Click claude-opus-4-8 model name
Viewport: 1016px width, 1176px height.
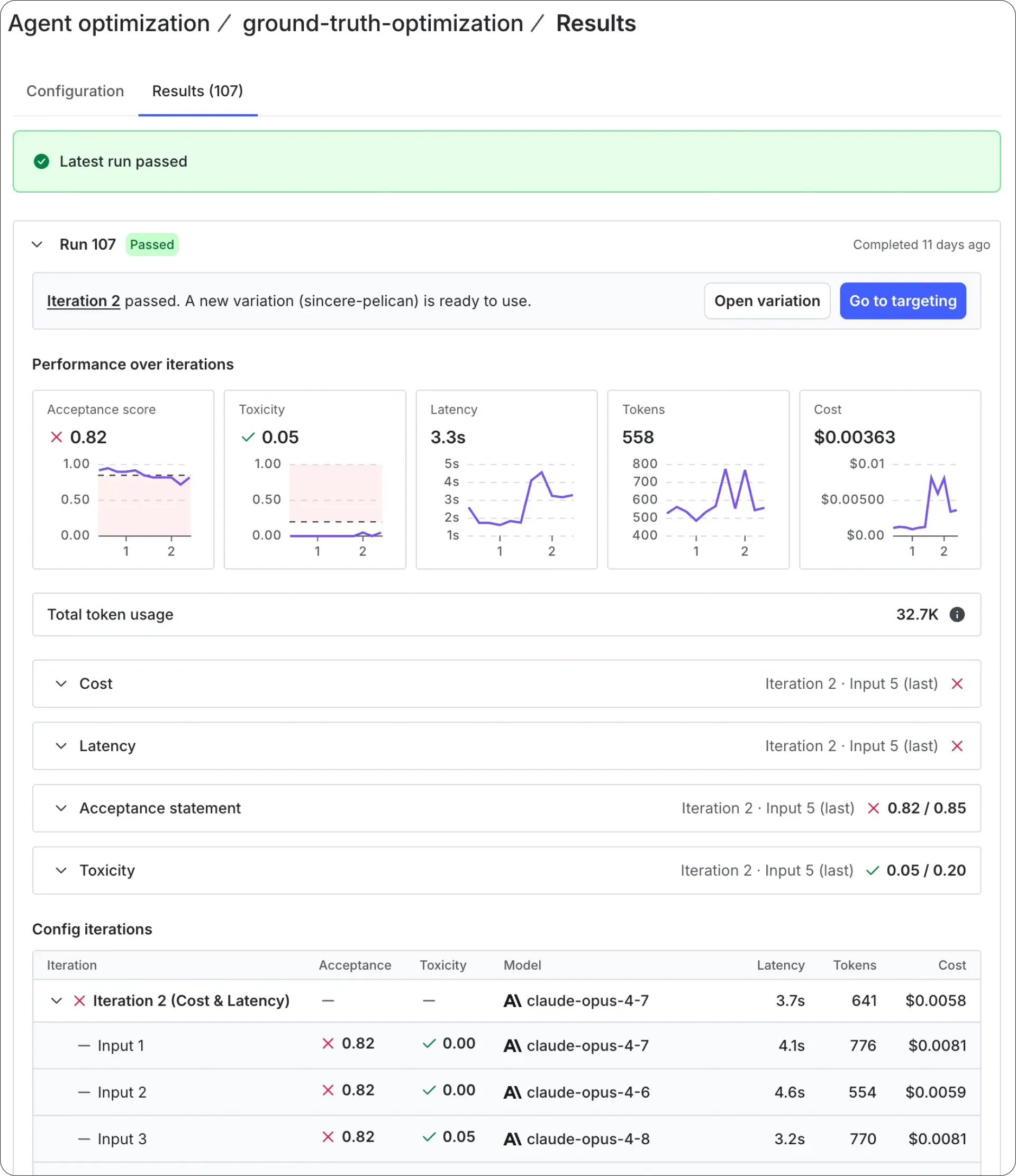(x=588, y=1138)
